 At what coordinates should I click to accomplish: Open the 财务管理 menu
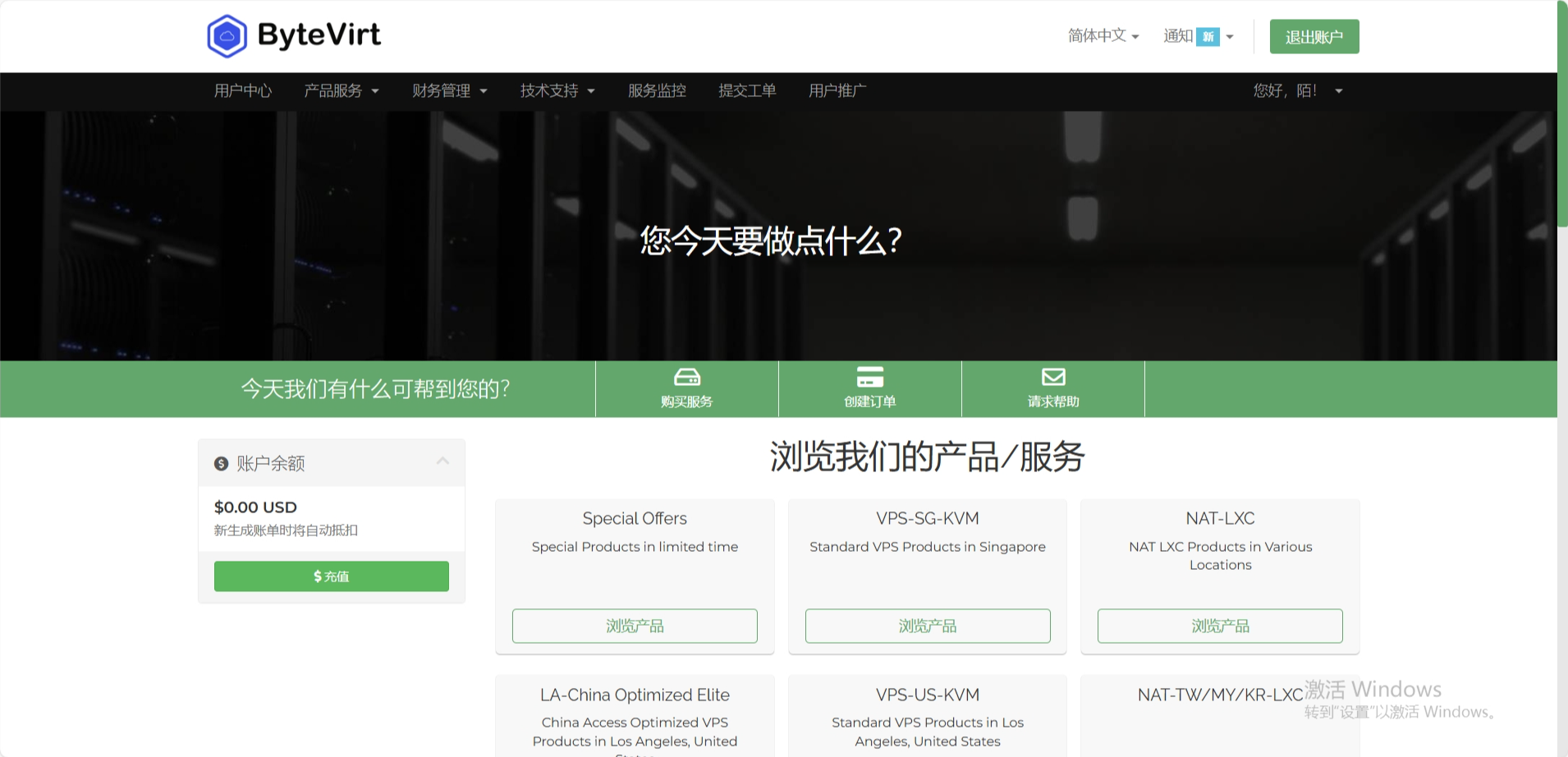[448, 91]
